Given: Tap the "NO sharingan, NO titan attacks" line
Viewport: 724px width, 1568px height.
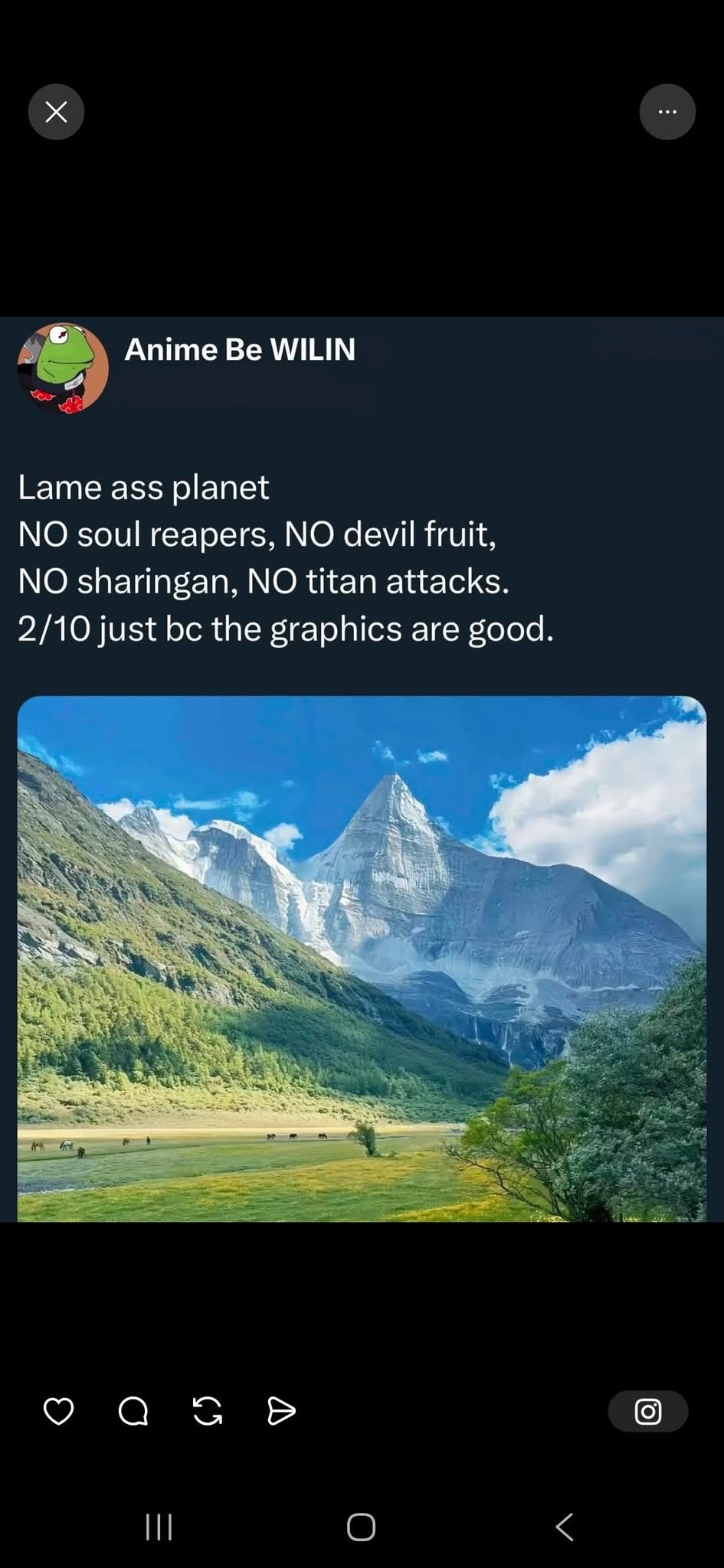Looking at the screenshot, I should click(263, 581).
